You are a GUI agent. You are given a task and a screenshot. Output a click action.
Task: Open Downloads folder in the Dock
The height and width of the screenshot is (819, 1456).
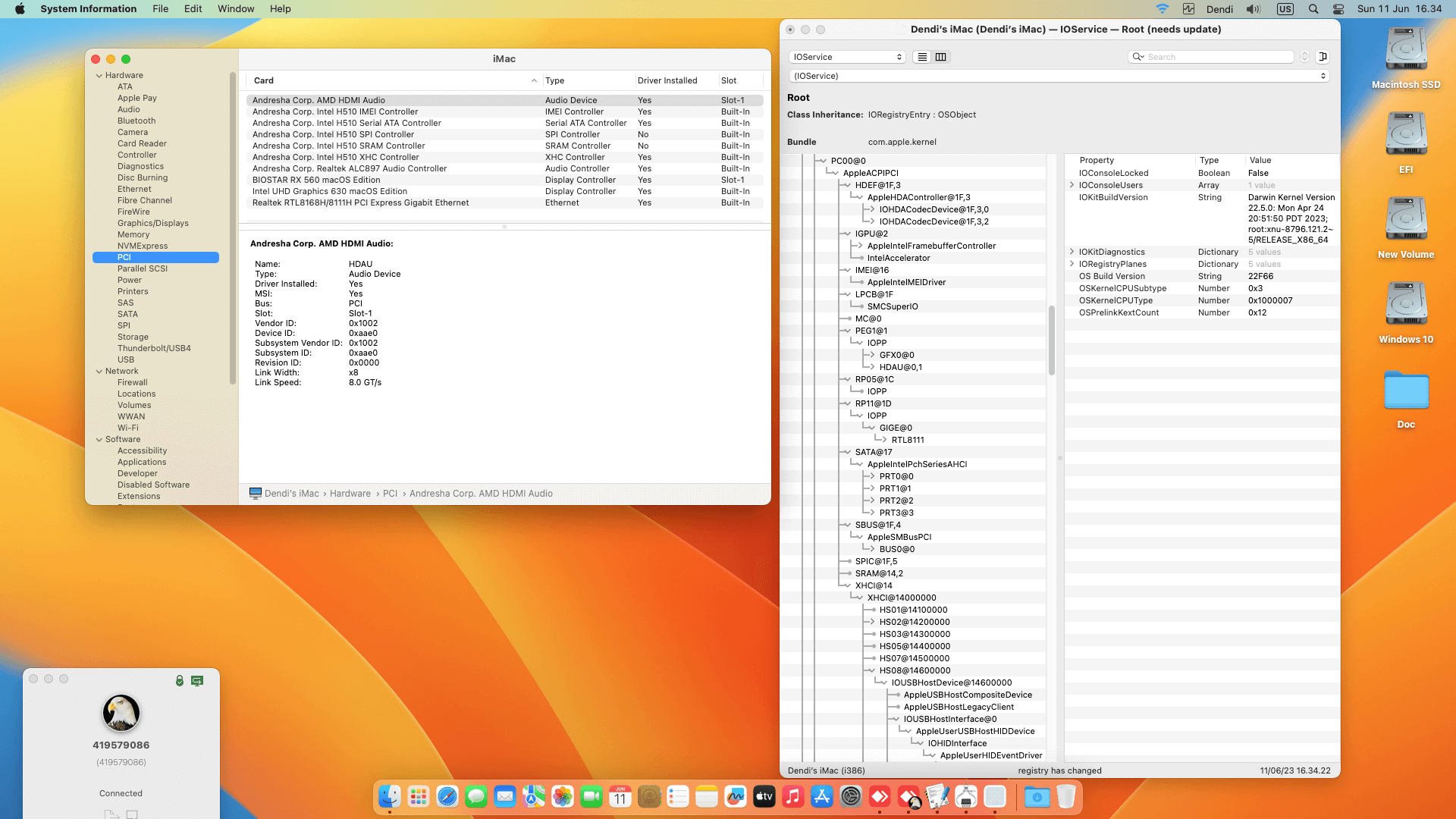(x=1037, y=796)
